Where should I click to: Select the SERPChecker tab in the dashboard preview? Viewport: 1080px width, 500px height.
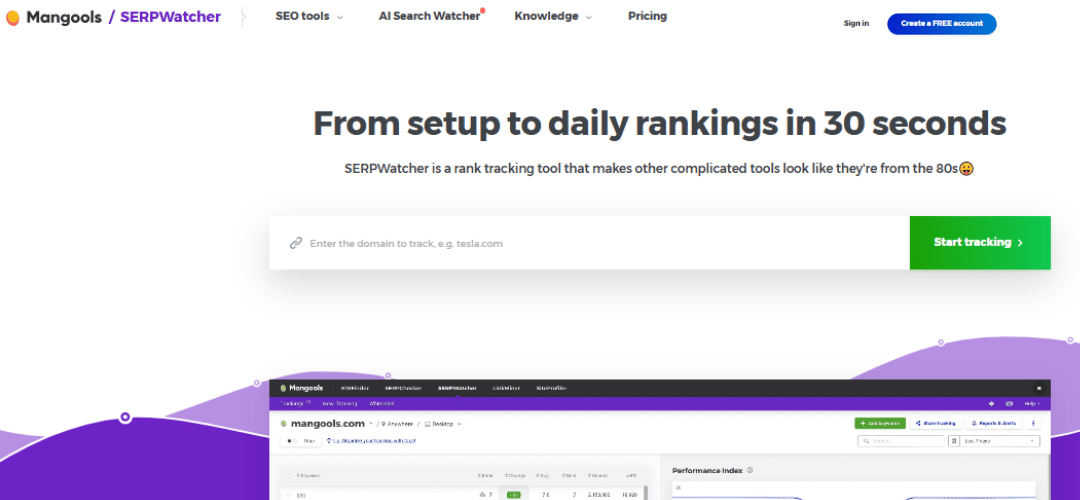tap(403, 388)
